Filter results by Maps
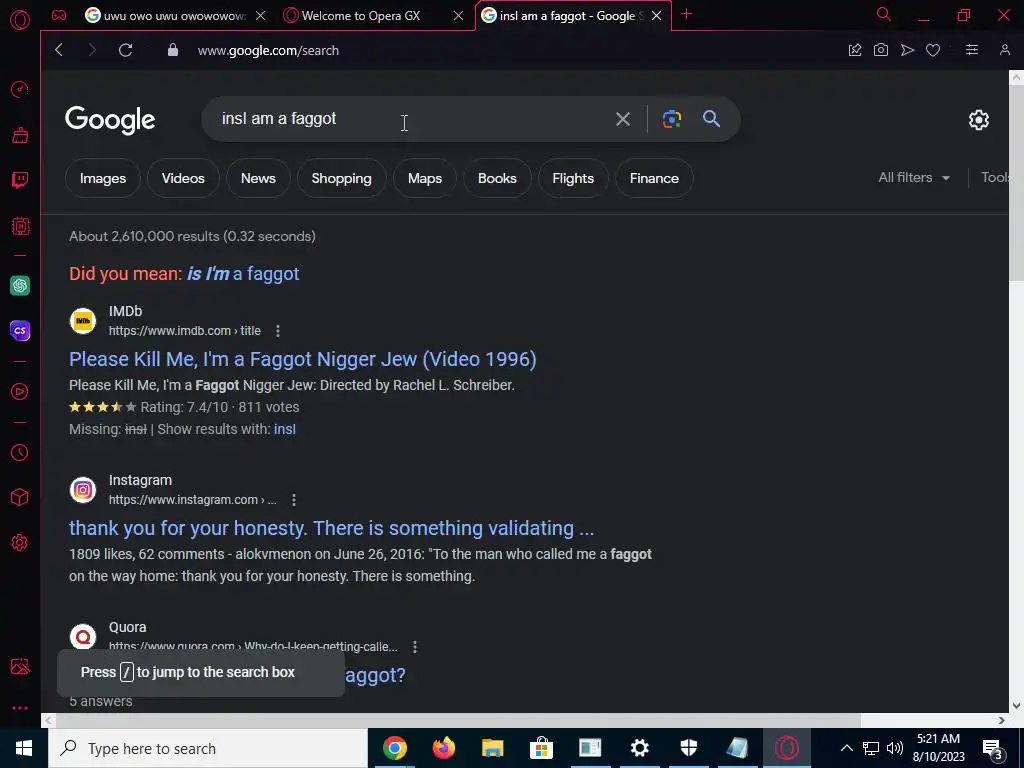The width and height of the screenshot is (1024, 768). (424, 178)
